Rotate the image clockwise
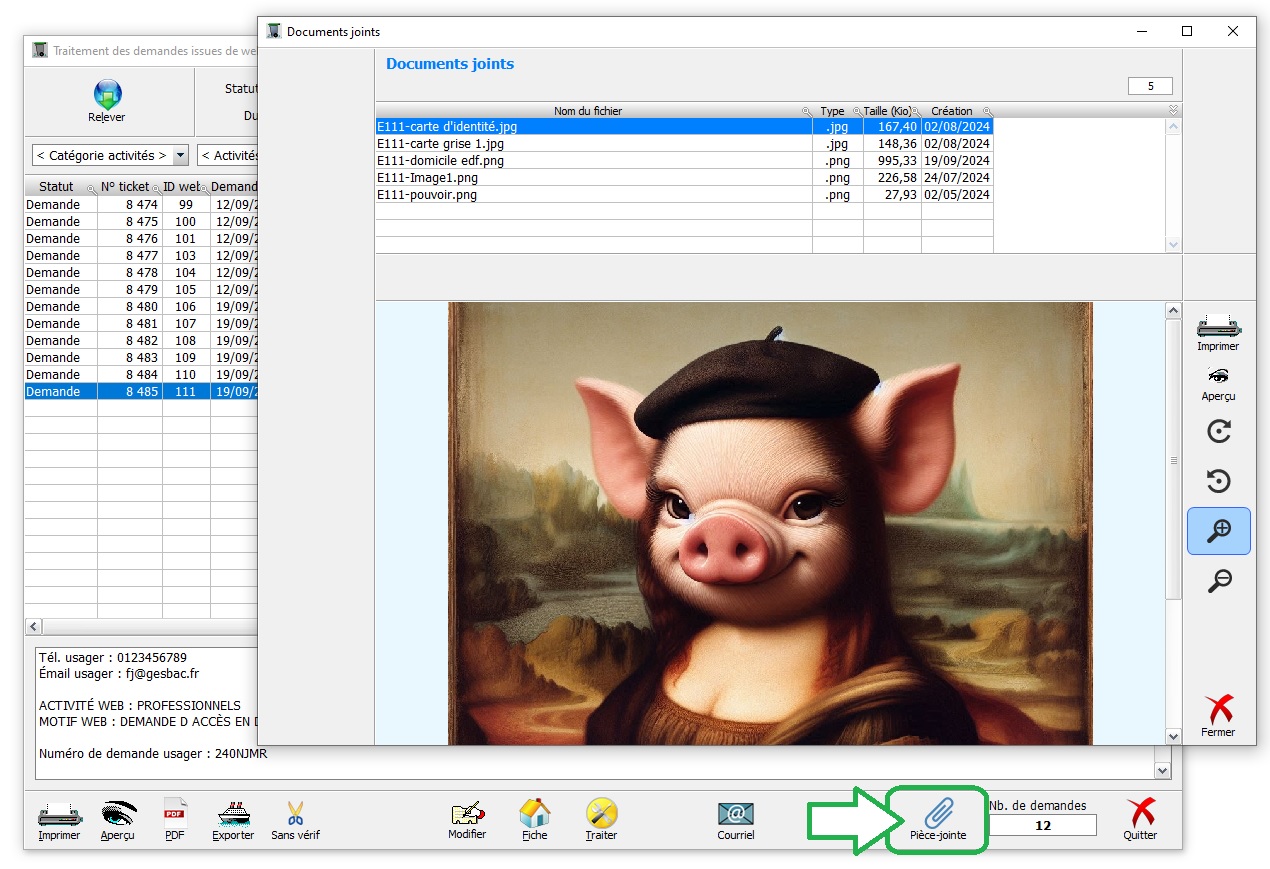 pyautogui.click(x=1218, y=432)
